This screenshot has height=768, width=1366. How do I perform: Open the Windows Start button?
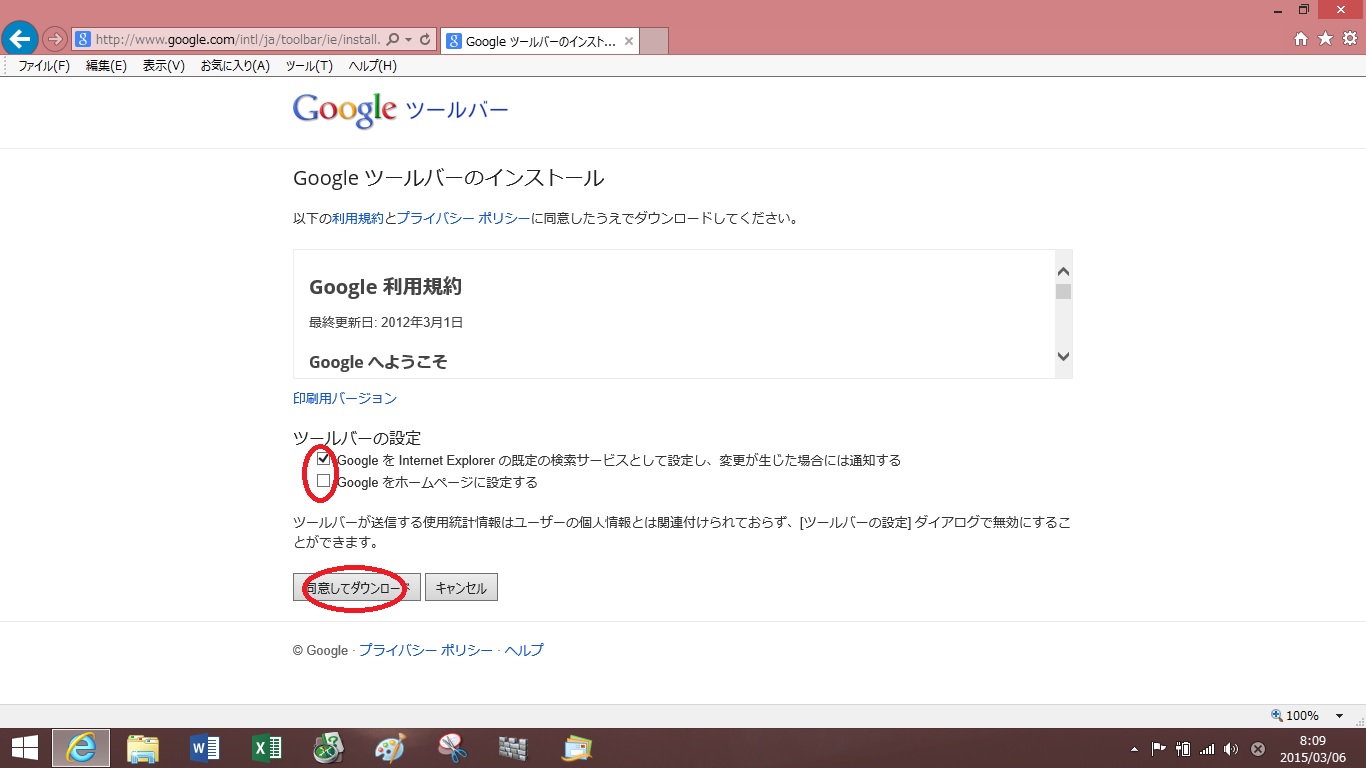coord(24,748)
